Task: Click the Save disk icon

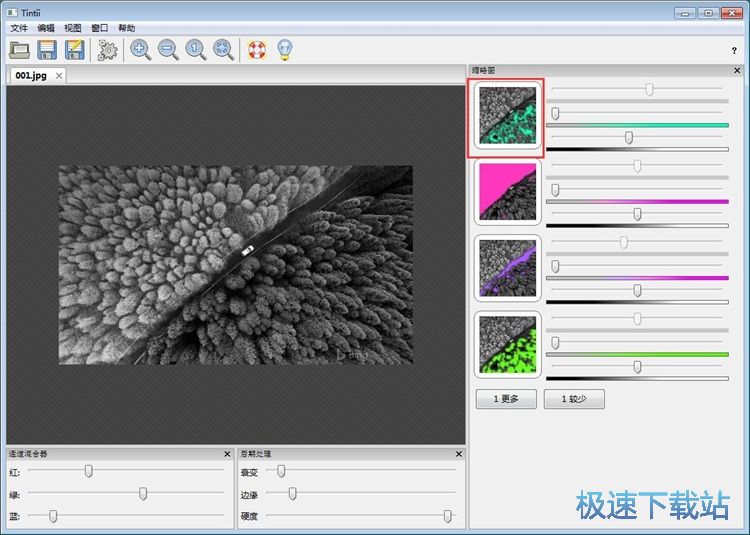Action: pos(47,50)
